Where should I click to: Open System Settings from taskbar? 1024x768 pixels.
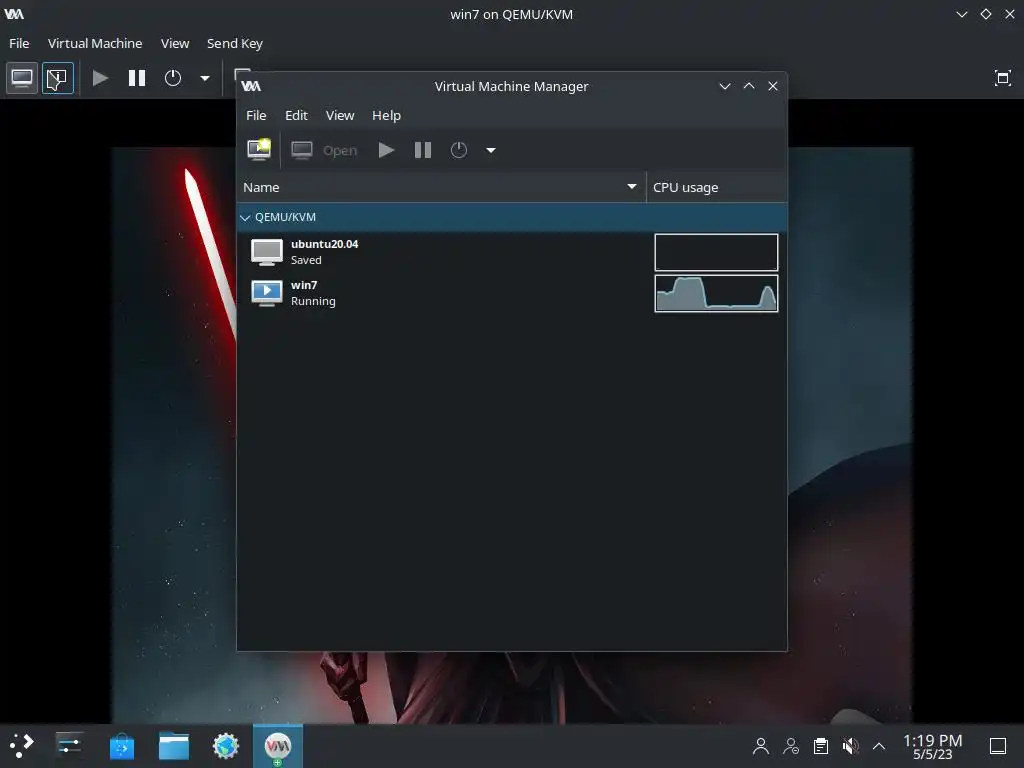point(69,745)
